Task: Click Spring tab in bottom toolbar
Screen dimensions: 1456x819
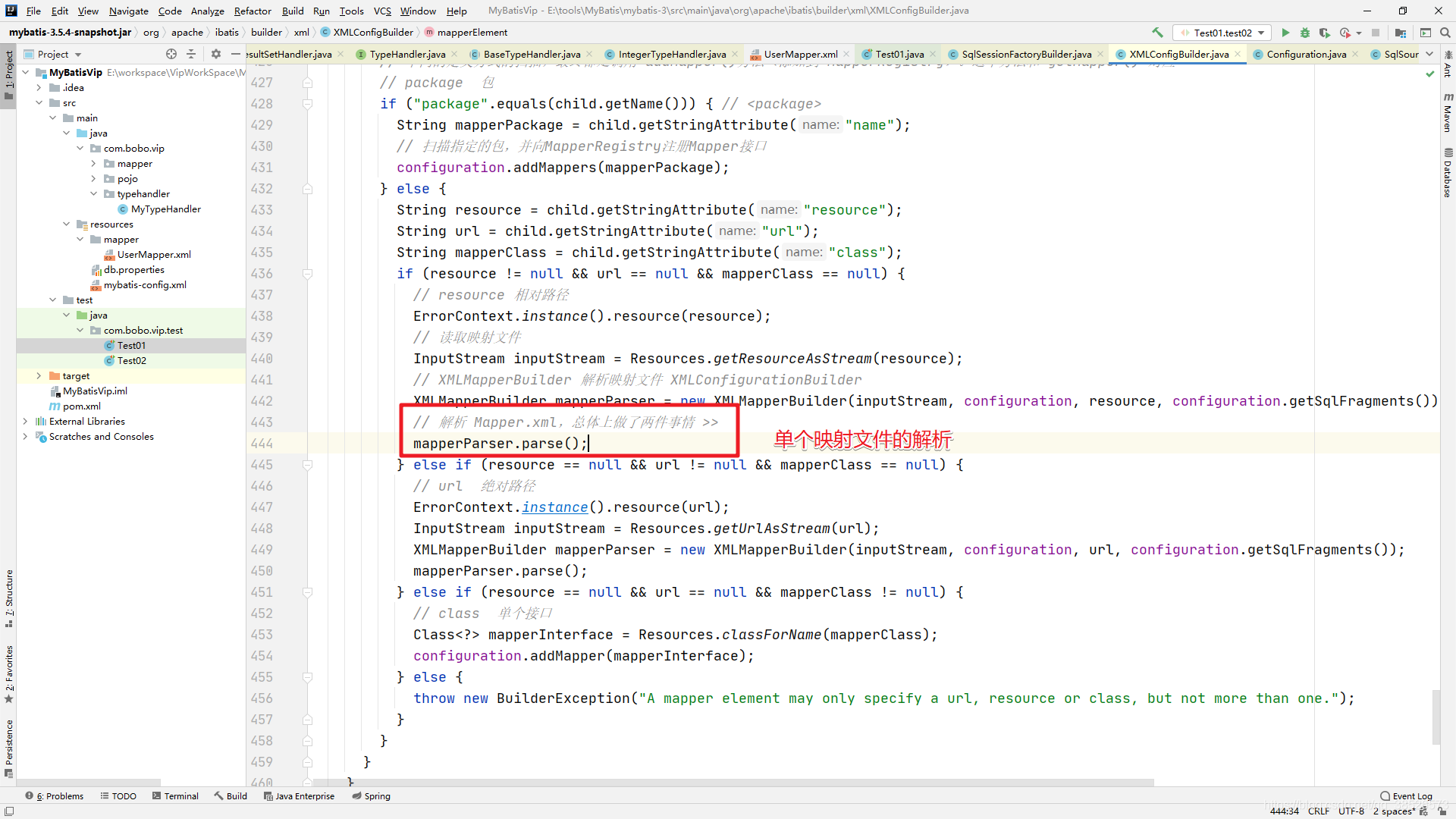Action: click(377, 796)
